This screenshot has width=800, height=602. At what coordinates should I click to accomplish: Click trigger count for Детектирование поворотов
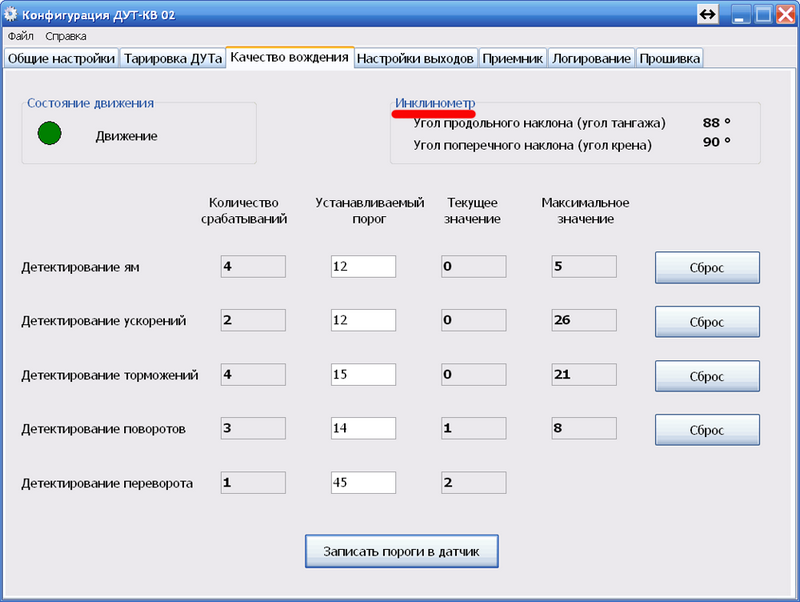[x=253, y=428]
